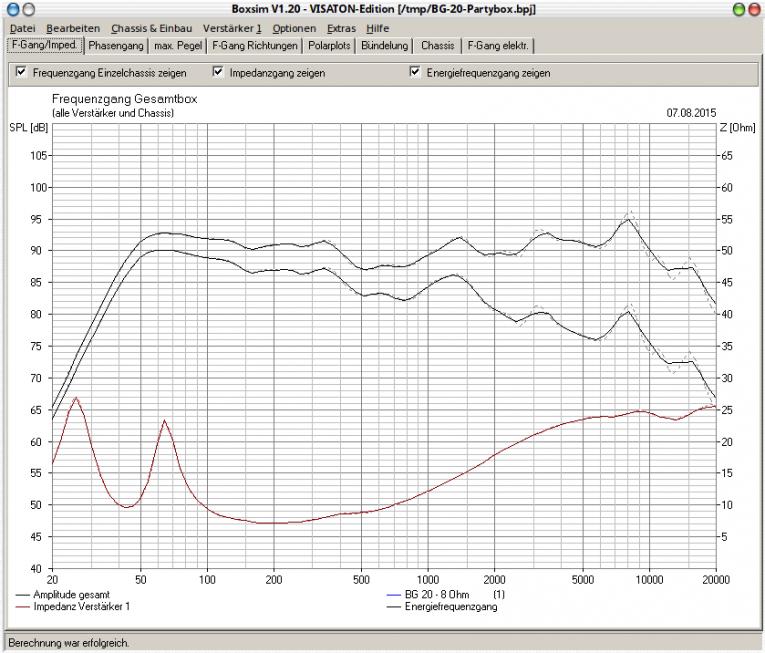The height and width of the screenshot is (653, 765).
Task: Click the blue window button at top left
Action: 14,9
